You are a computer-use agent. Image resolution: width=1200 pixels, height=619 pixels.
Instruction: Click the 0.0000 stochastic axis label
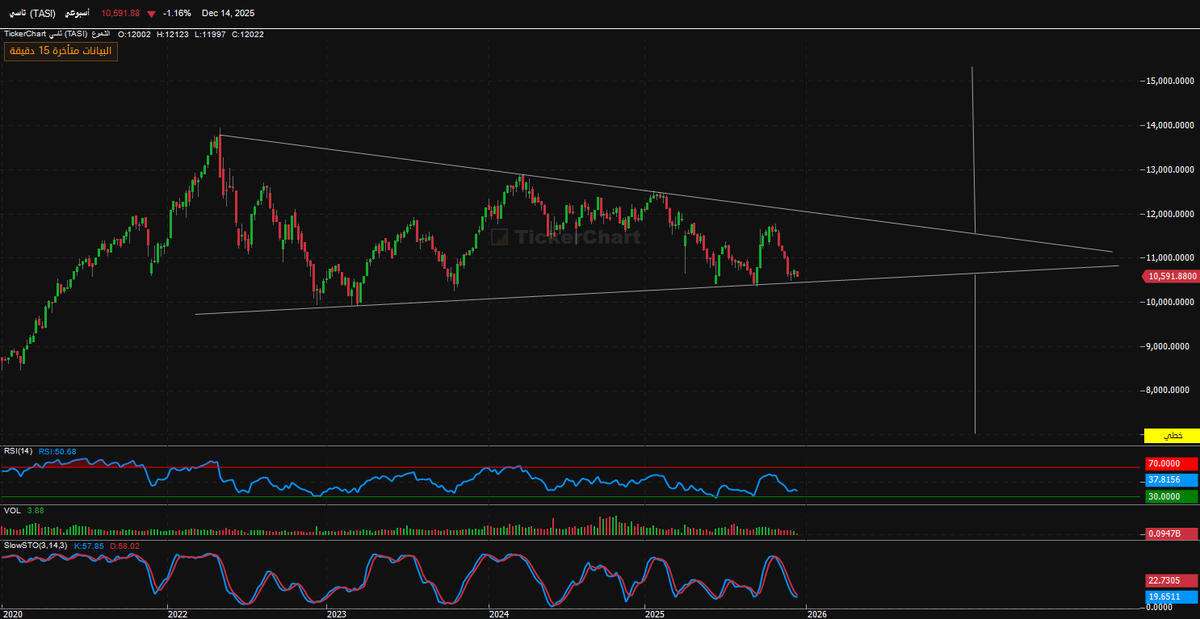(x=1160, y=606)
